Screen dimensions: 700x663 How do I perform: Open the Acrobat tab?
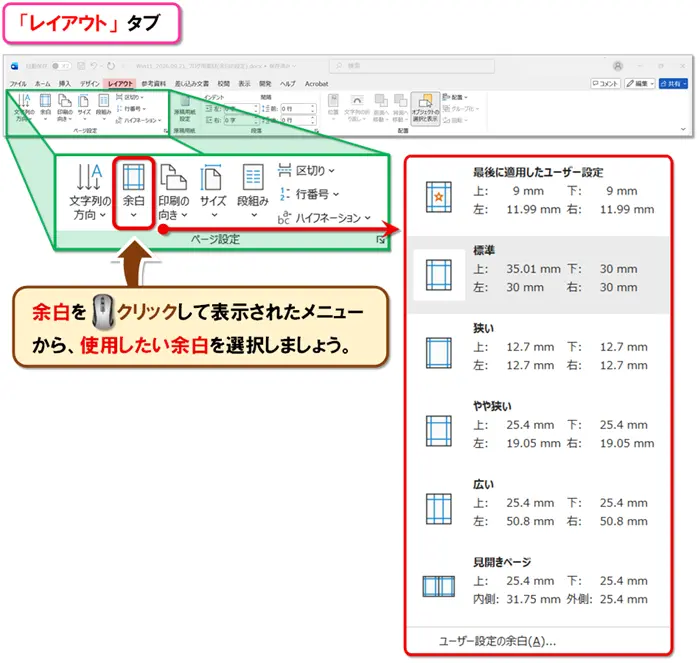pyautogui.click(x=317, y=84)
